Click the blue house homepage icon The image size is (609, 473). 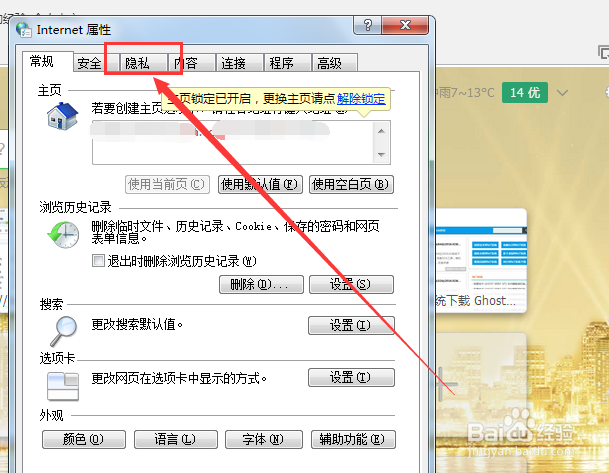[62, 116]
